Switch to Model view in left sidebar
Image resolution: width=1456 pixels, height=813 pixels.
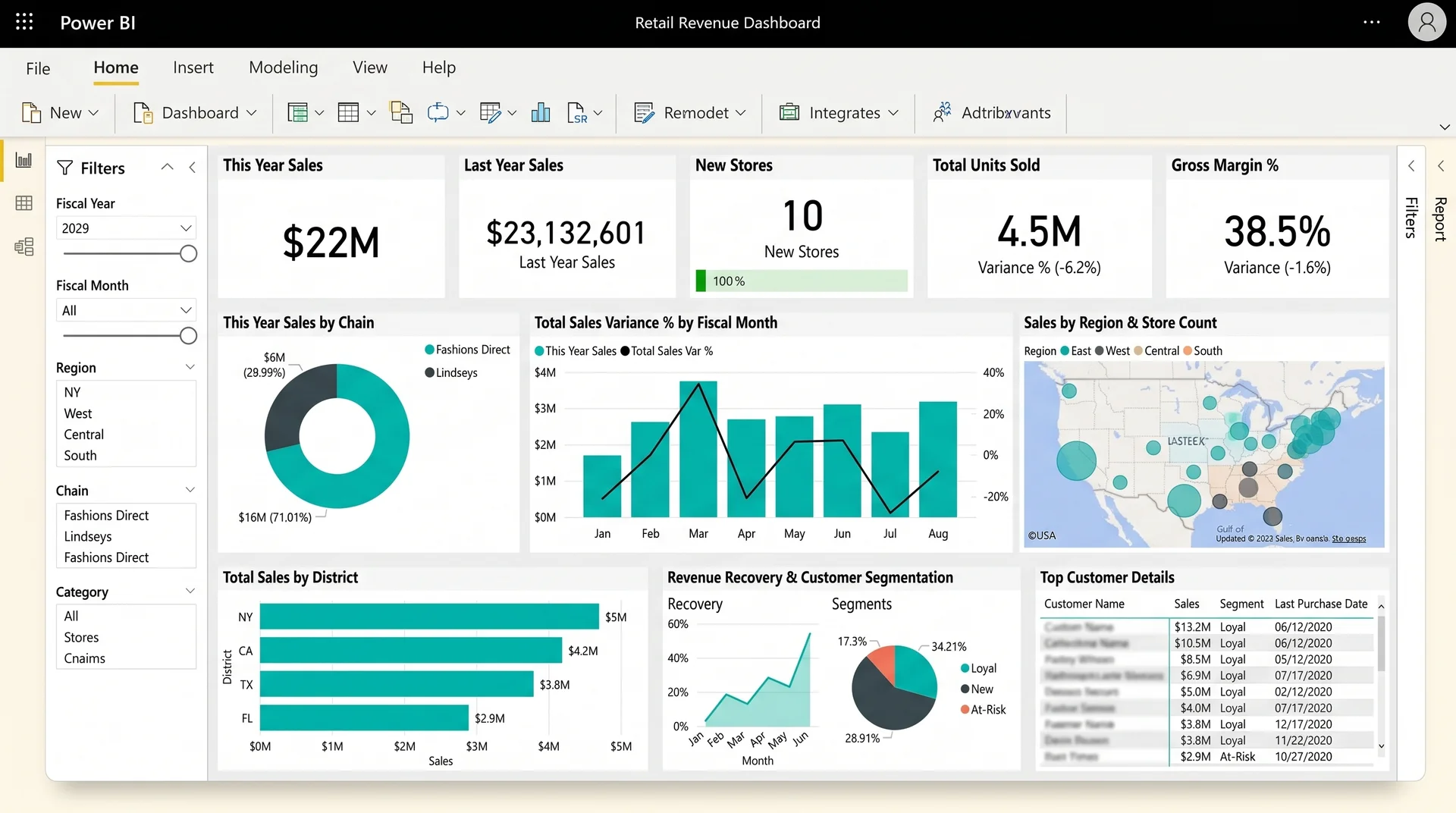click(x=24, y=246)
